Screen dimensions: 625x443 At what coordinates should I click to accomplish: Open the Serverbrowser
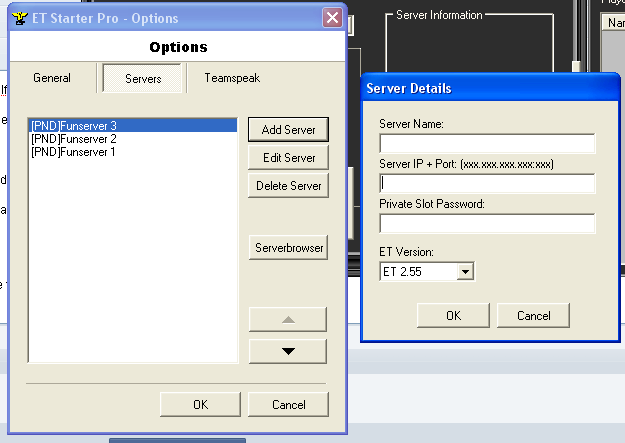tap(288, 246)
